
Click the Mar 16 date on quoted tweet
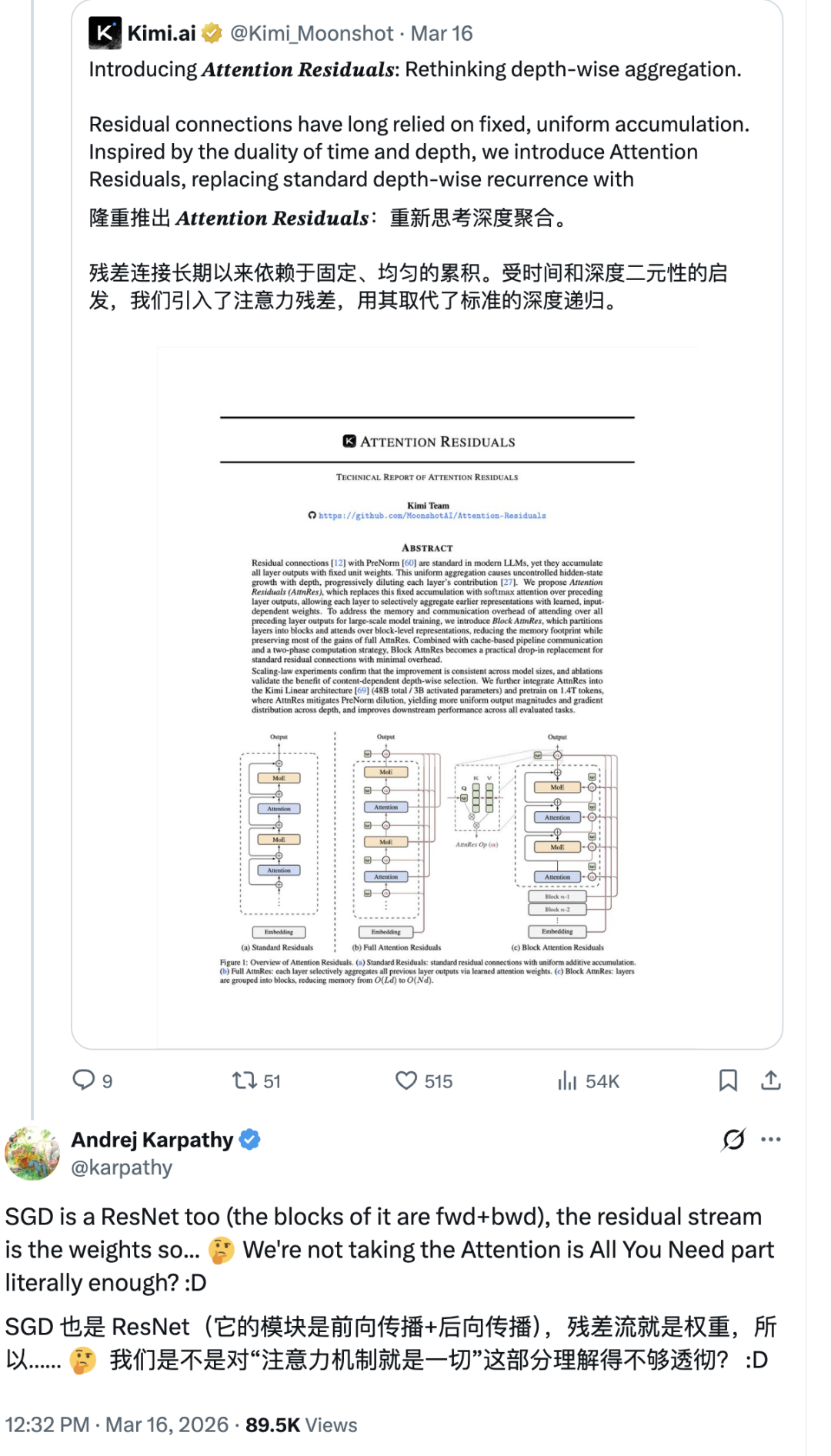click(x=442, y=33)
